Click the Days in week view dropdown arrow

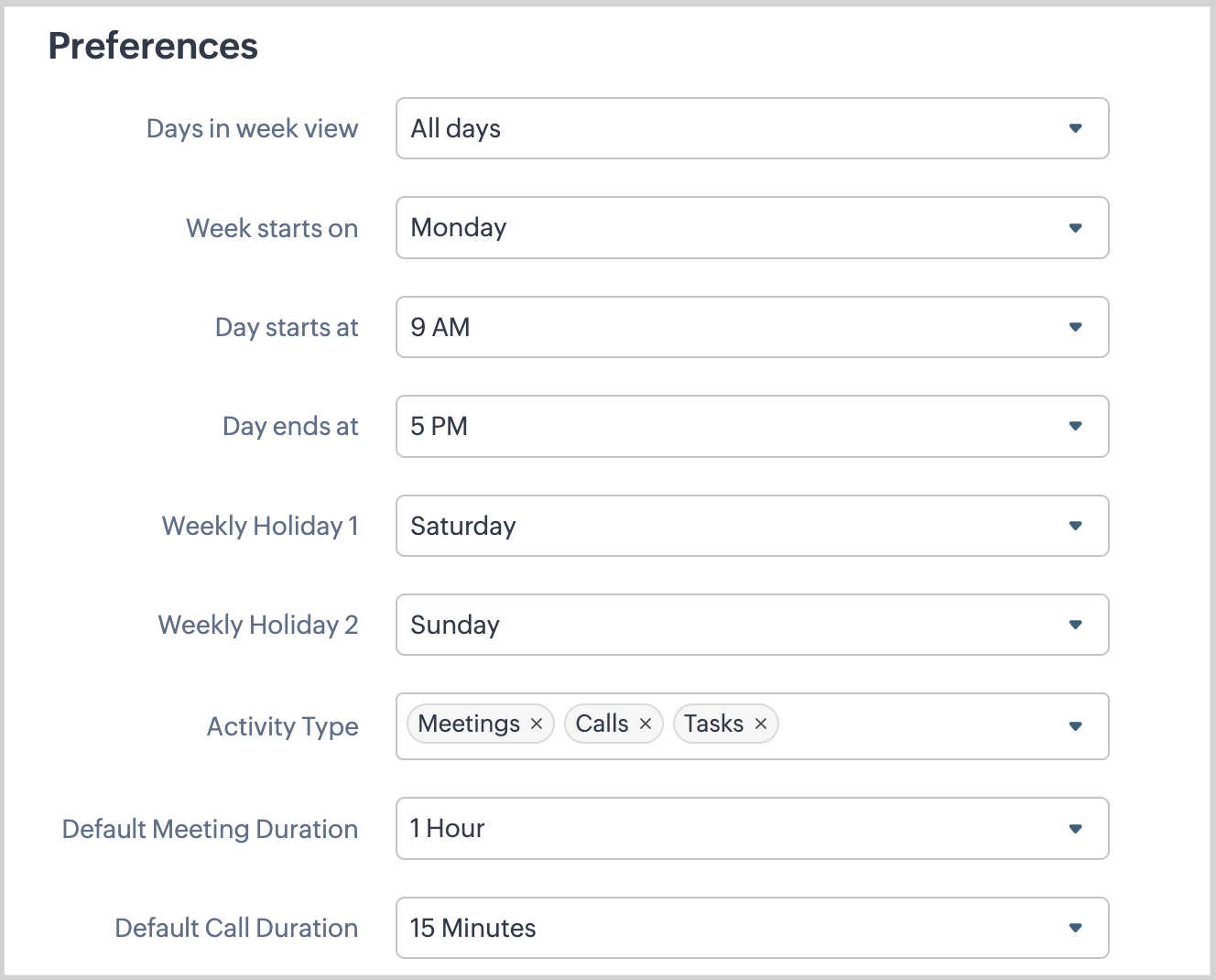[x=1076, y=128]
